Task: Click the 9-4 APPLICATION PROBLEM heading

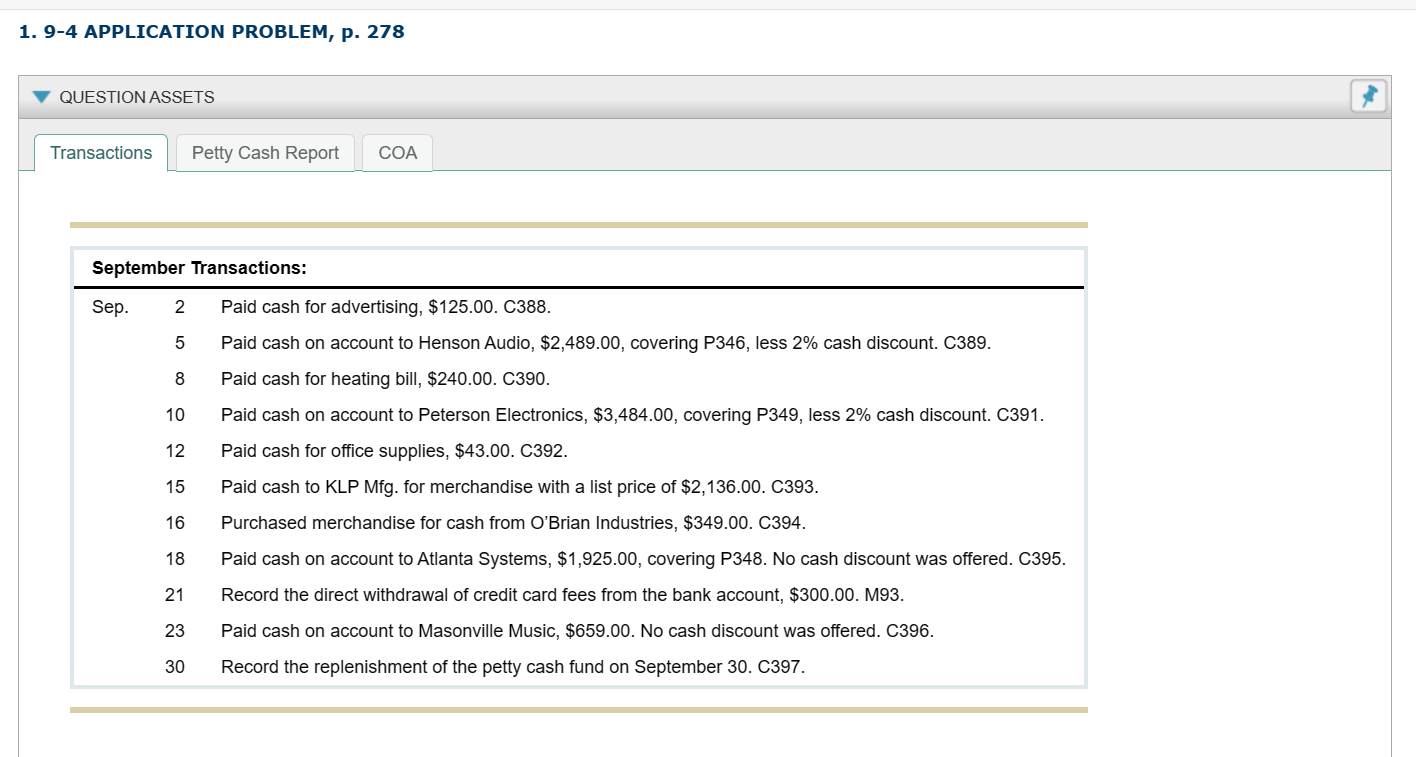Action: point(211,31)
